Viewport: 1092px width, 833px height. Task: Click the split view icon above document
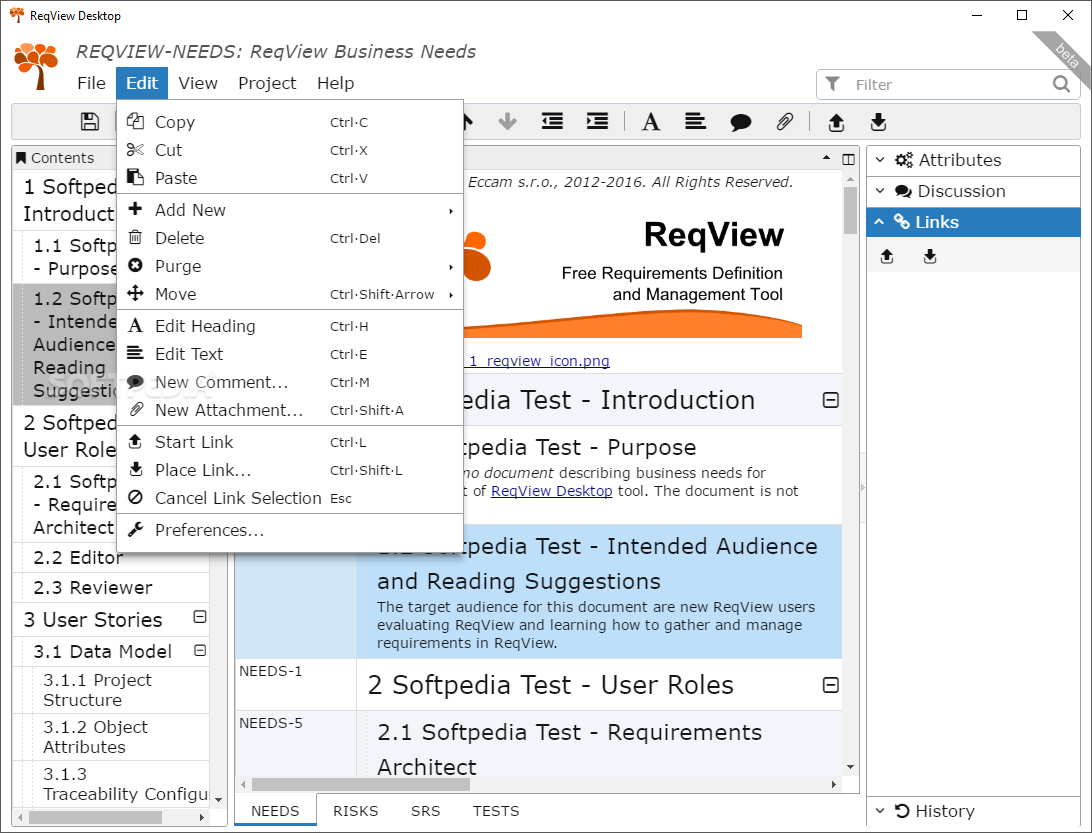click(848, 159)
